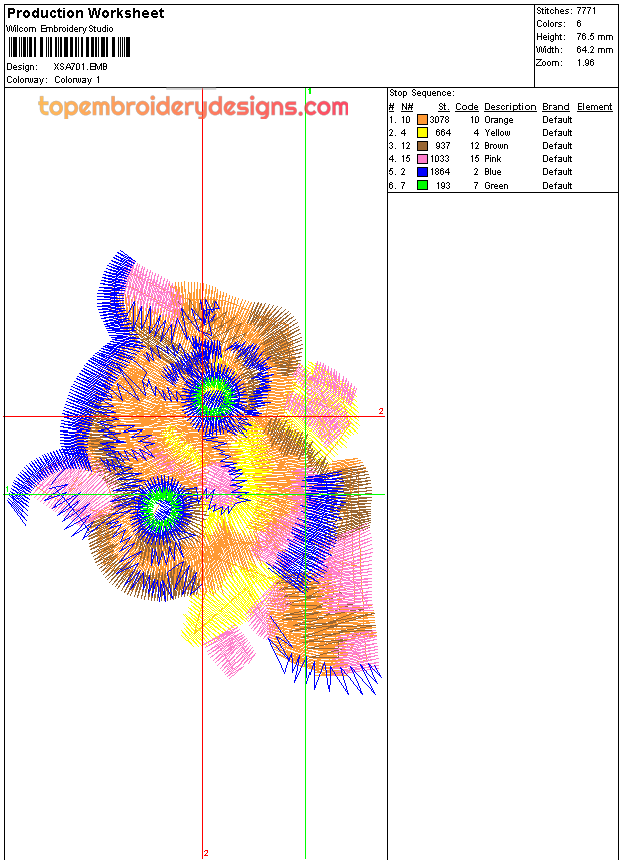The width and height of the screenshot is (620, 860).
Task: Click the Pink color swatch in stop sequence
Action: 422,159
